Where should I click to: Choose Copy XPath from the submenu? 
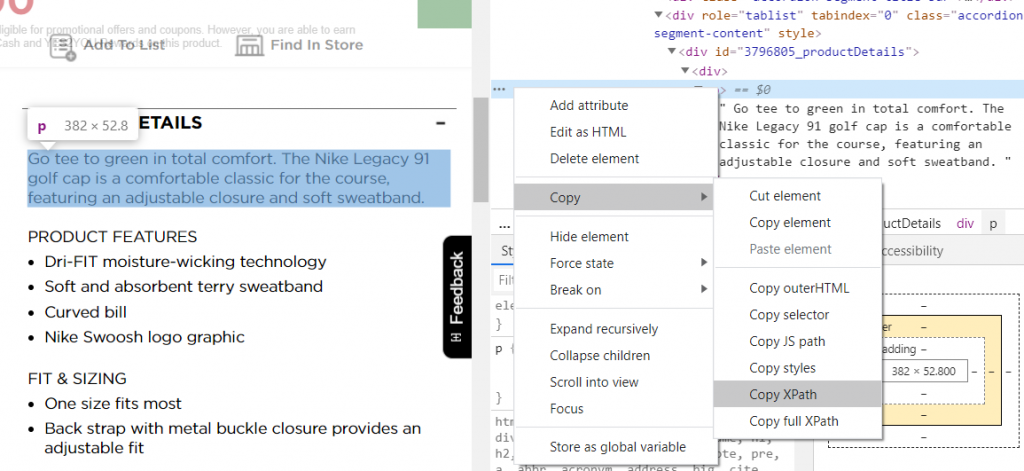[x=782, y=395]
